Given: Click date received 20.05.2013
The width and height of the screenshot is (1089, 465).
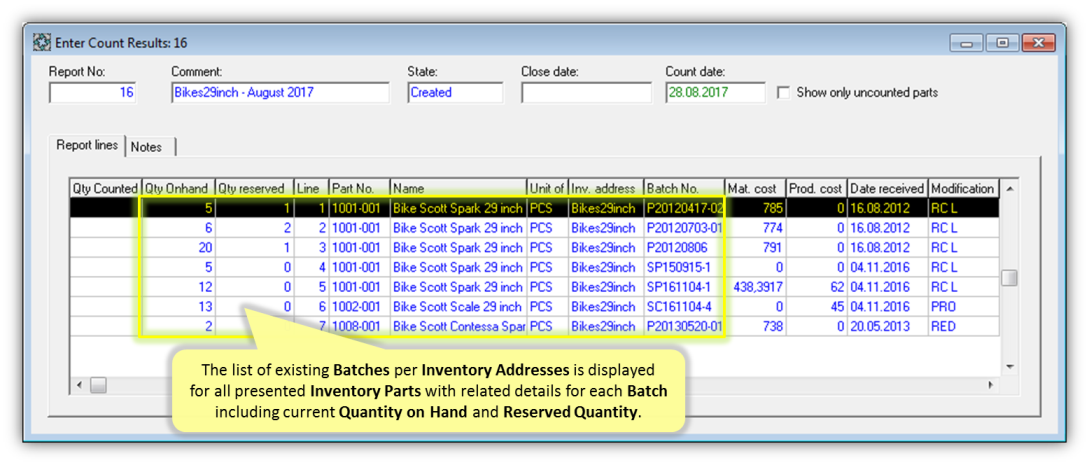Looking at the screenshot, I should [888, 326].
